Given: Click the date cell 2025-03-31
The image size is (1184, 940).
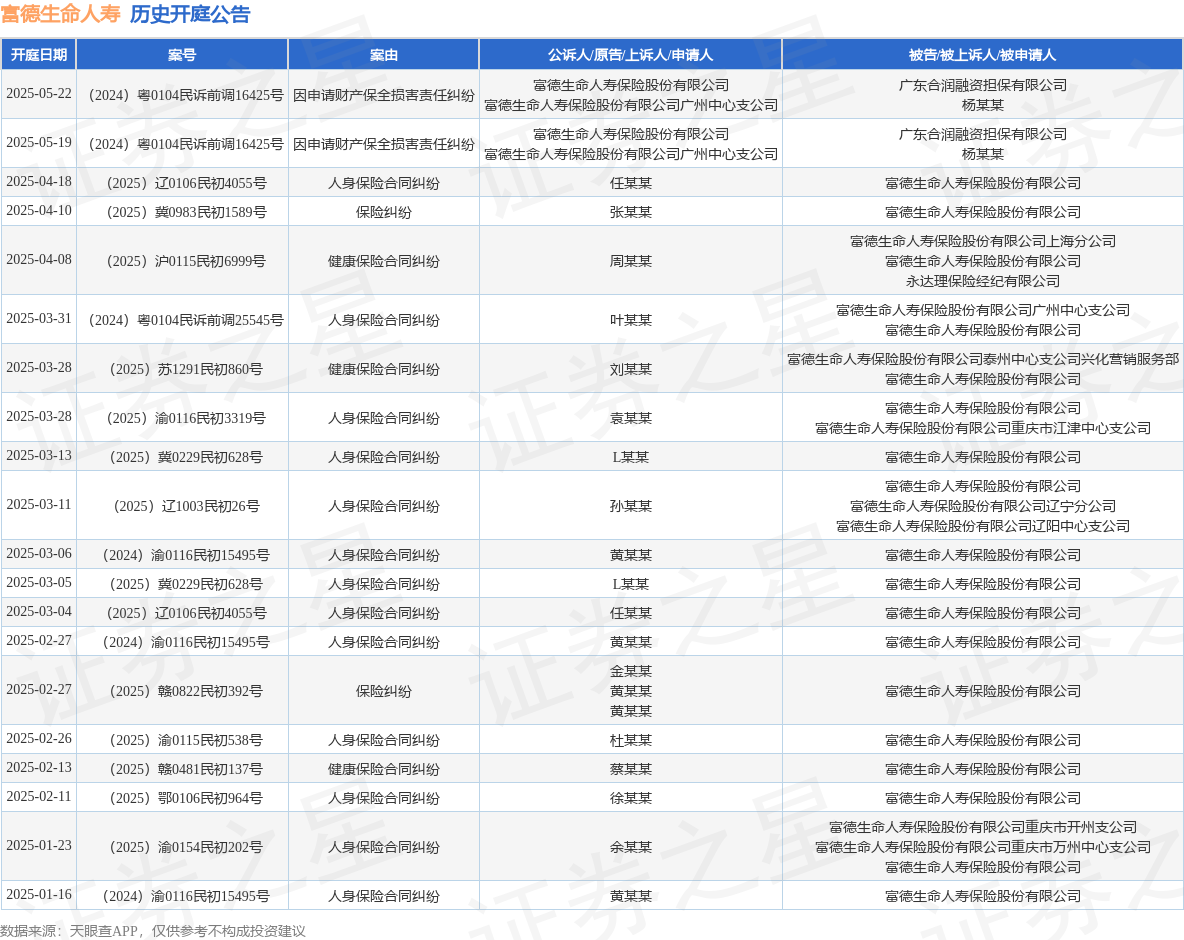Looking at the screenshot, I should (x=39, y=319).
